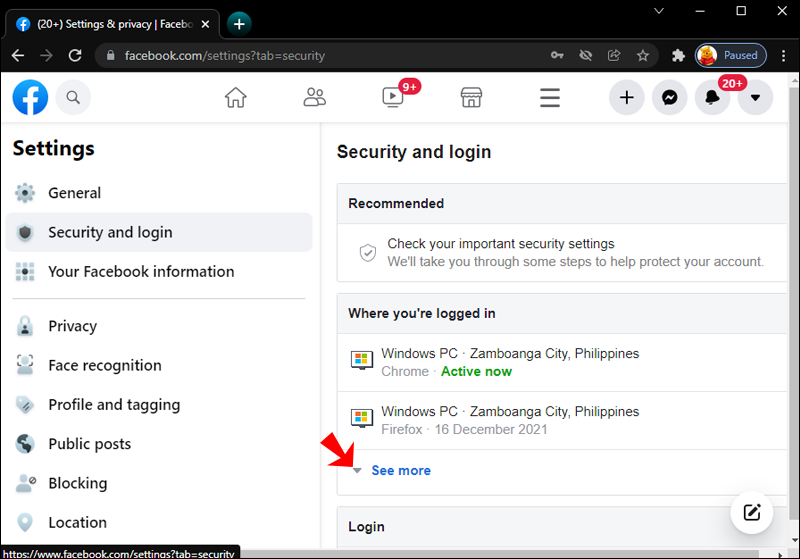Image resolution: width=800 pixels, height=559 pixels.
Task: Start new message with compose icon
Action: coord(752,513)
